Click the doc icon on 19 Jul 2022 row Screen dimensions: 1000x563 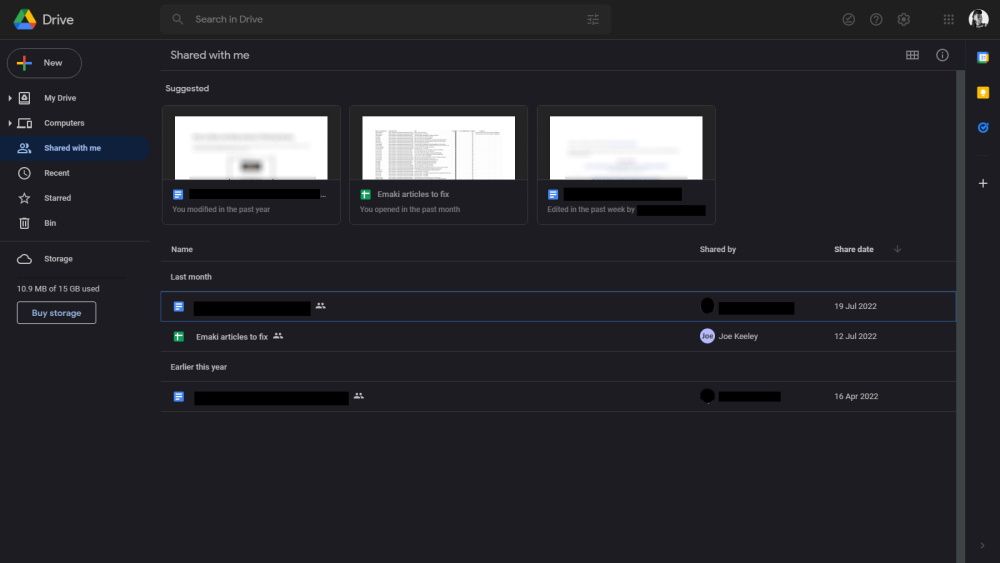tap(179, 307)
